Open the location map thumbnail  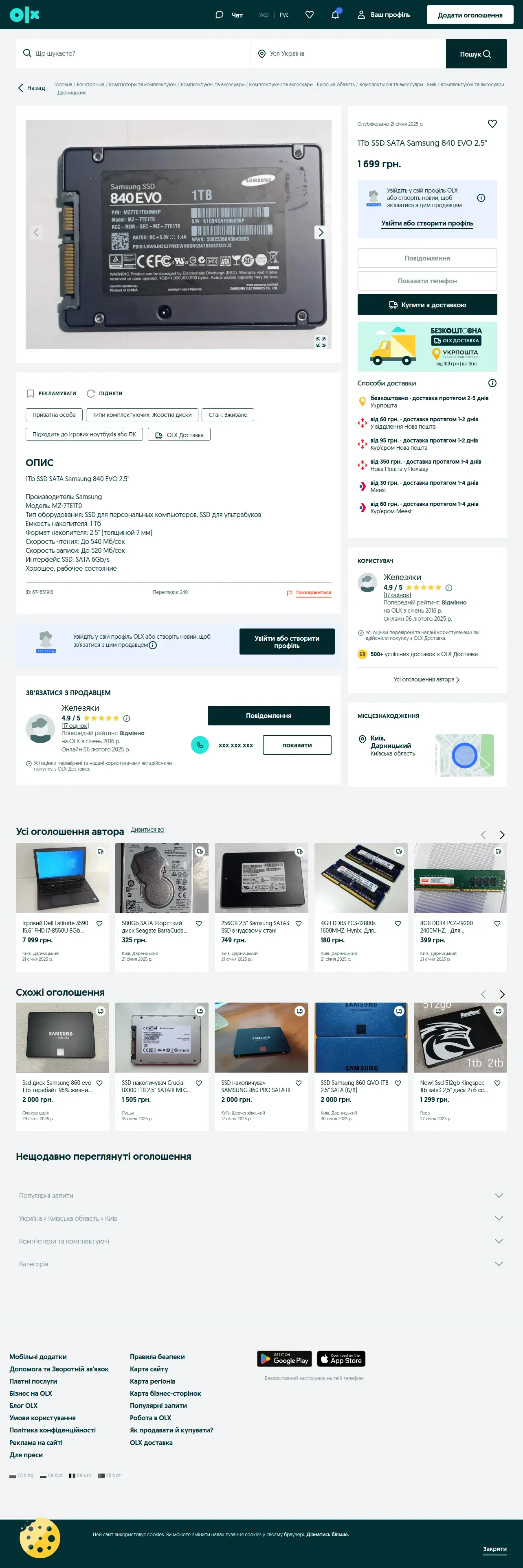pos(465,756)
